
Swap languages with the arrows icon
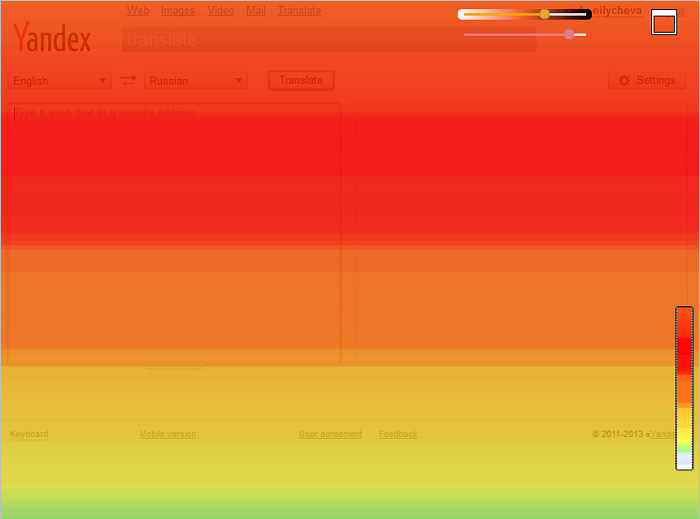[x=128, y=80]
